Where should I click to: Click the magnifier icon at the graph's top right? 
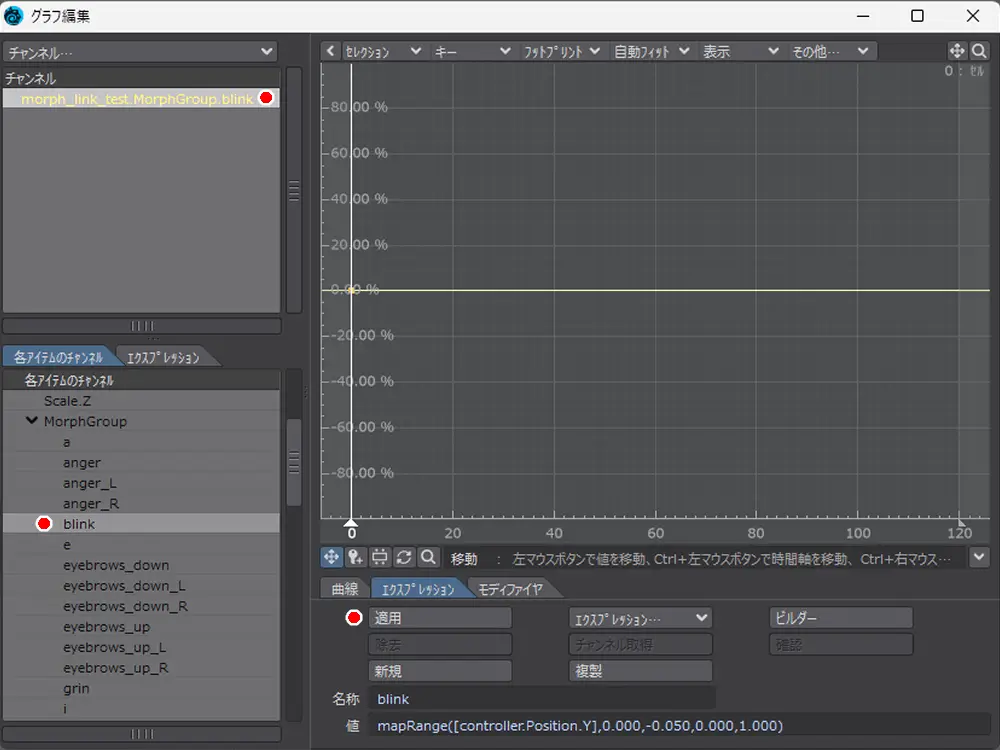tap(979, 51)
